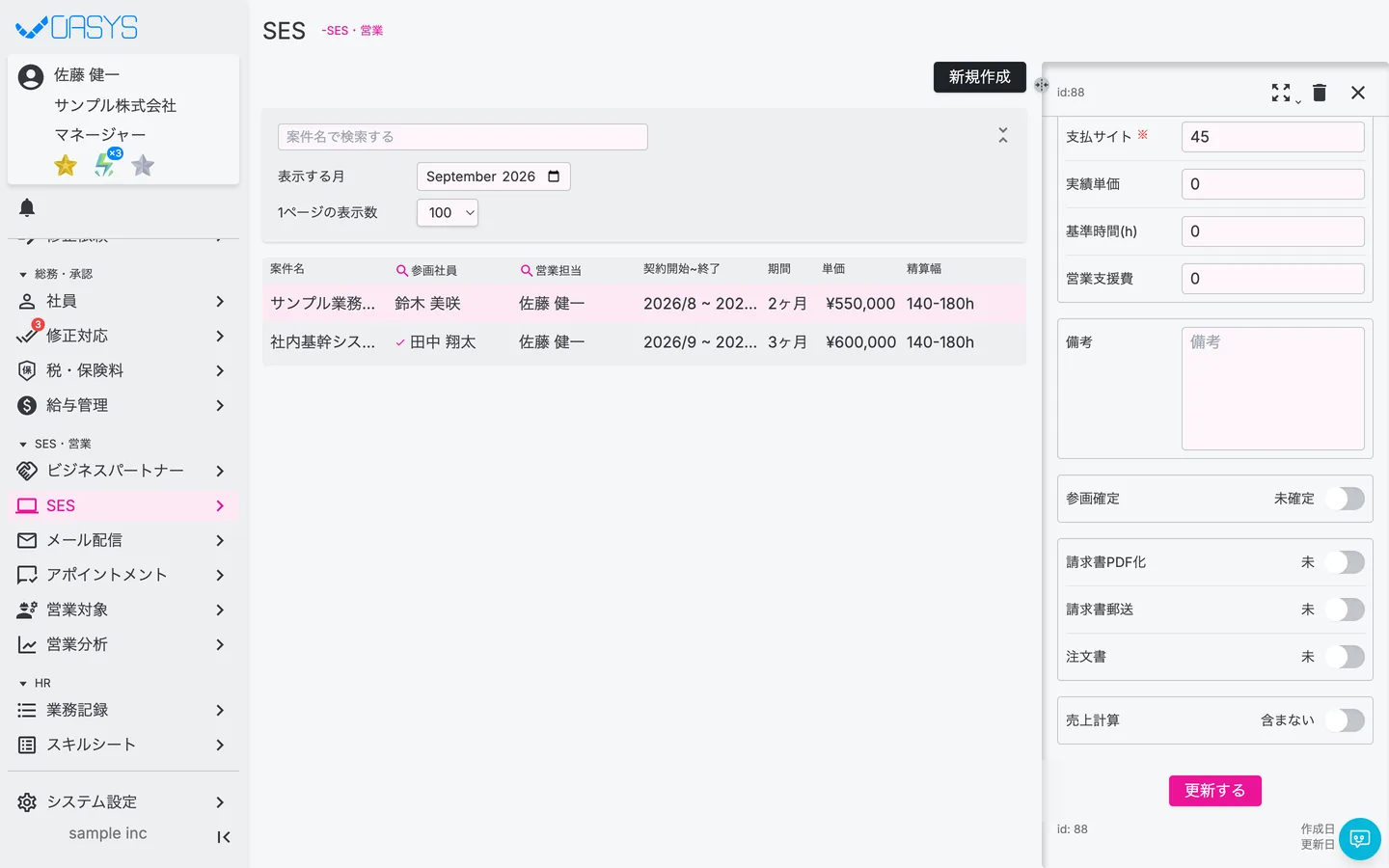The width and height of the screenshot is (1389, 868).
Task: Open the page size dropdown showing 100
Action: click(448, 213)
